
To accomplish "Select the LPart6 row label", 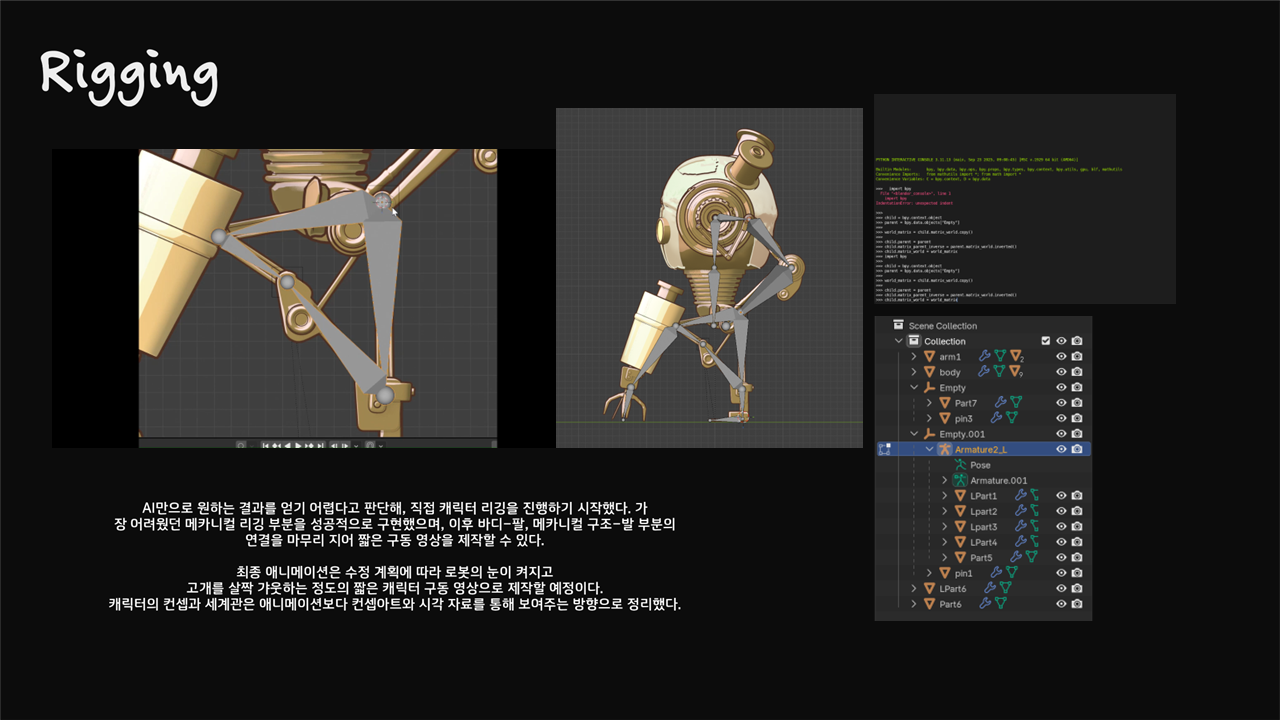I will coord(953,588).
